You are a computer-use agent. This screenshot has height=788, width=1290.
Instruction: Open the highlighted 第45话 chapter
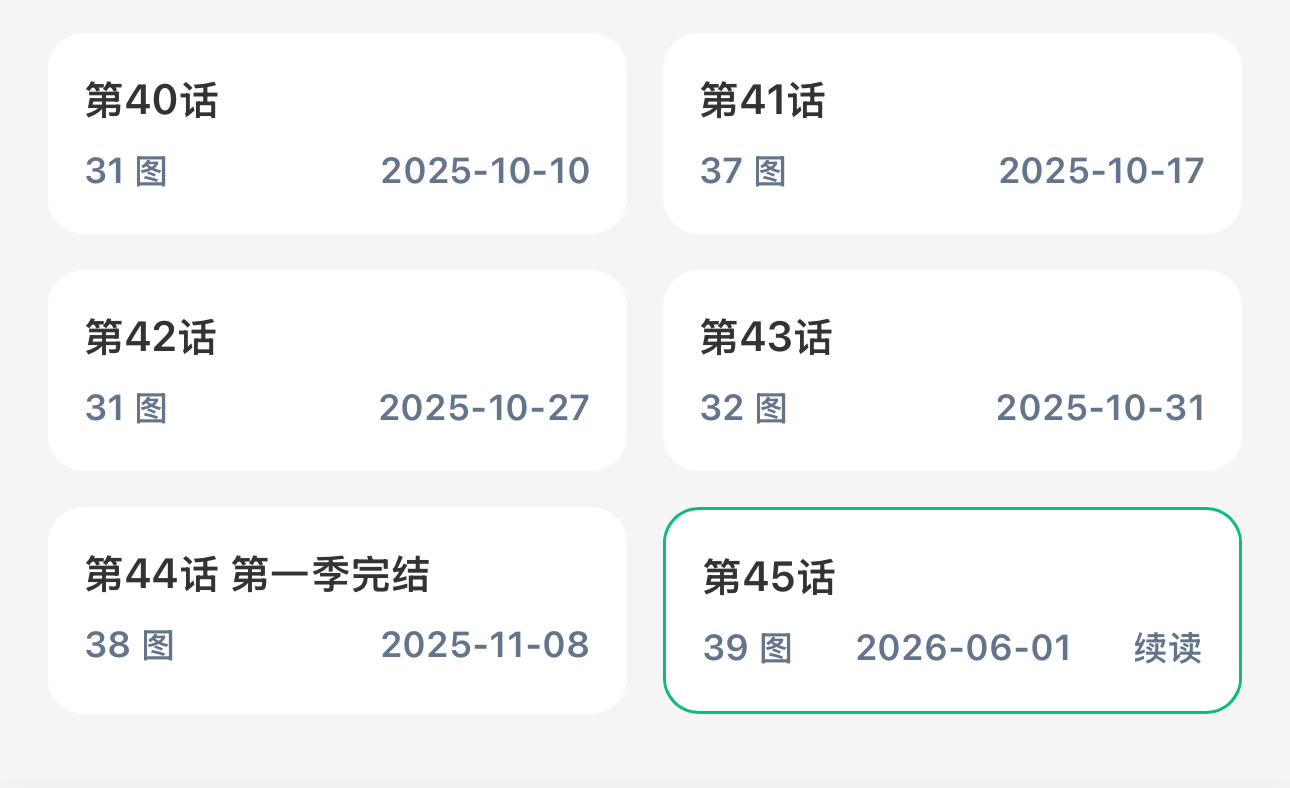[x=952, y=610]
